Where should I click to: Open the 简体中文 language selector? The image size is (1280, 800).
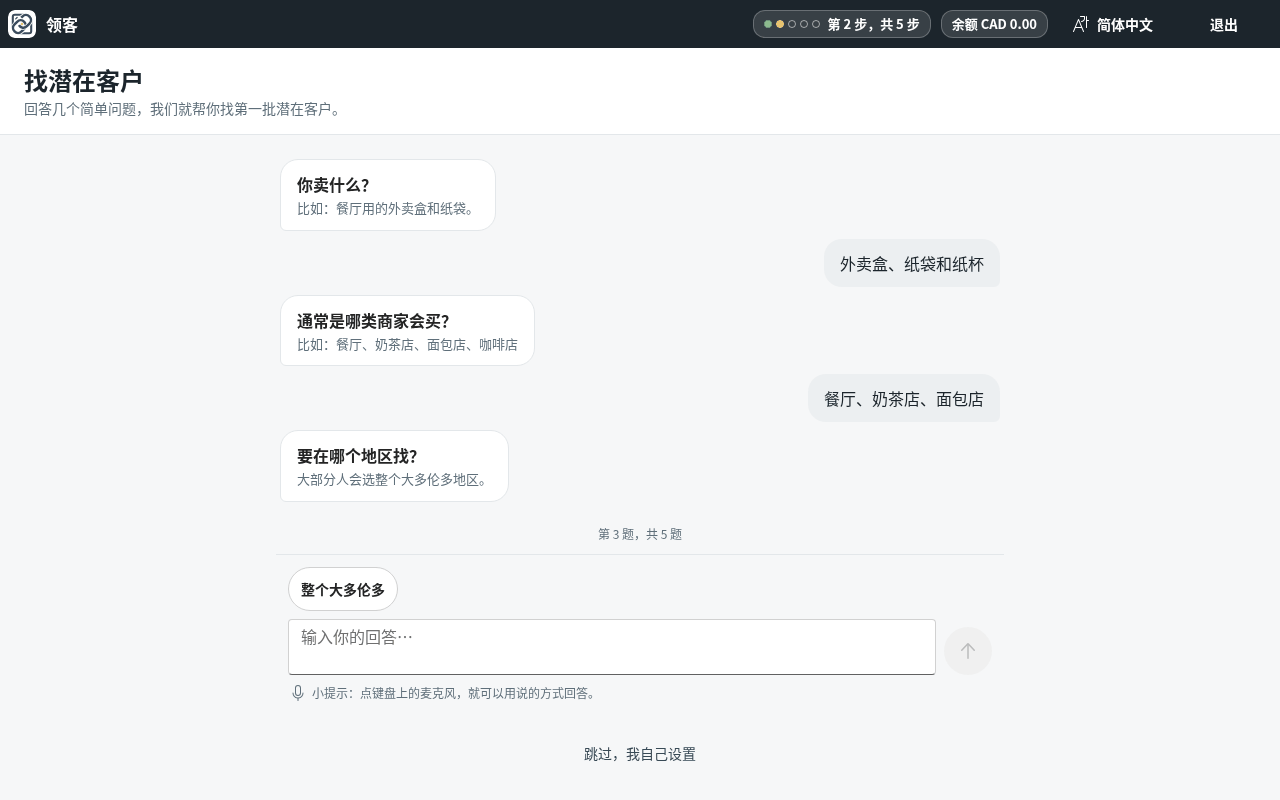(x=1113, y=24)
